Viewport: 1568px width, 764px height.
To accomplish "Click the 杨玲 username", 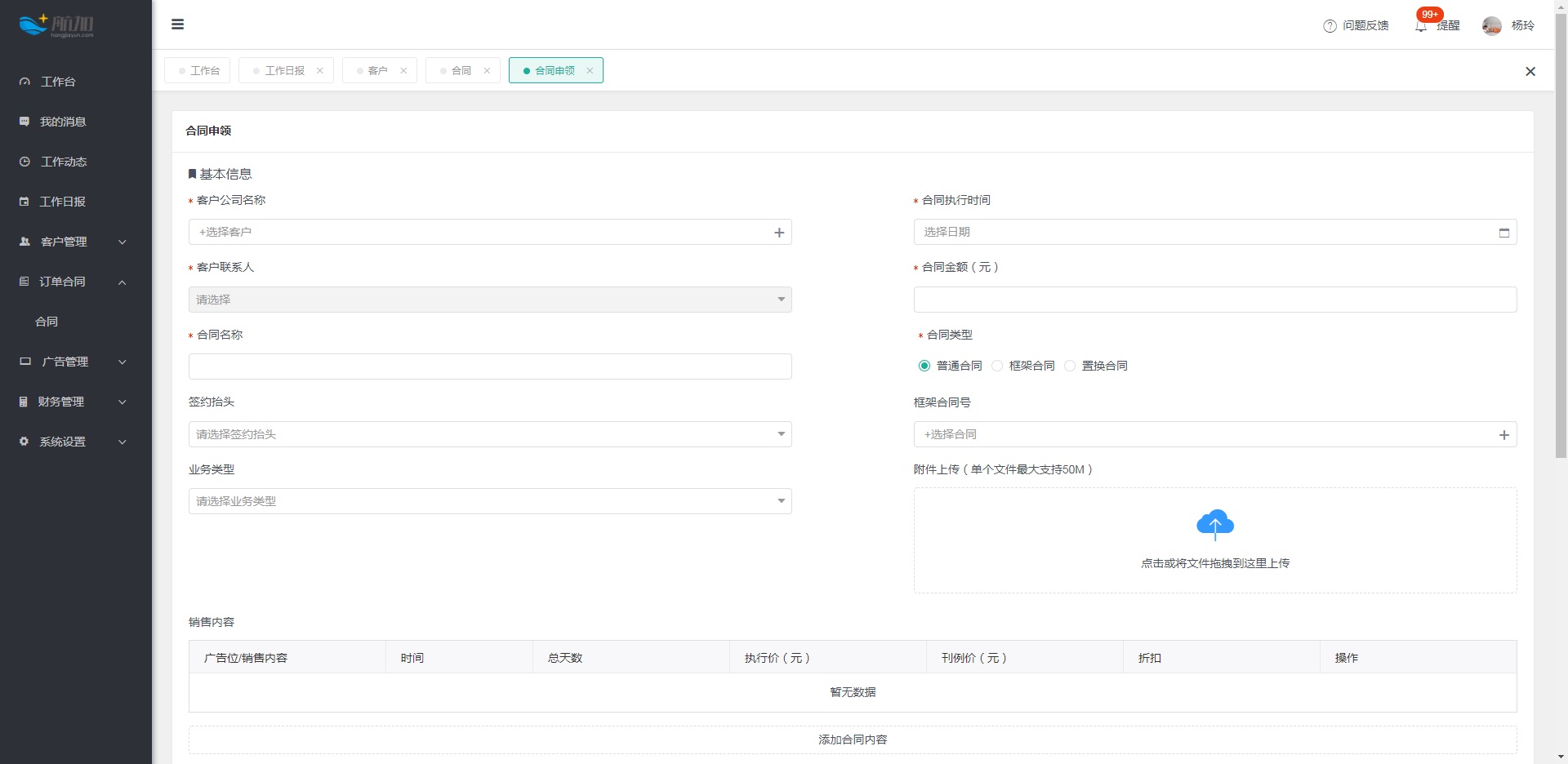I will pos(1522,26).
